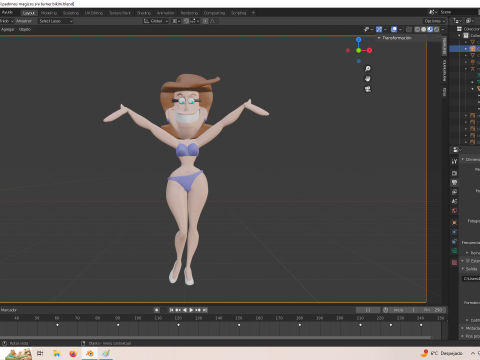Open the Physics properties tab icon

click(x=454, y=232)
